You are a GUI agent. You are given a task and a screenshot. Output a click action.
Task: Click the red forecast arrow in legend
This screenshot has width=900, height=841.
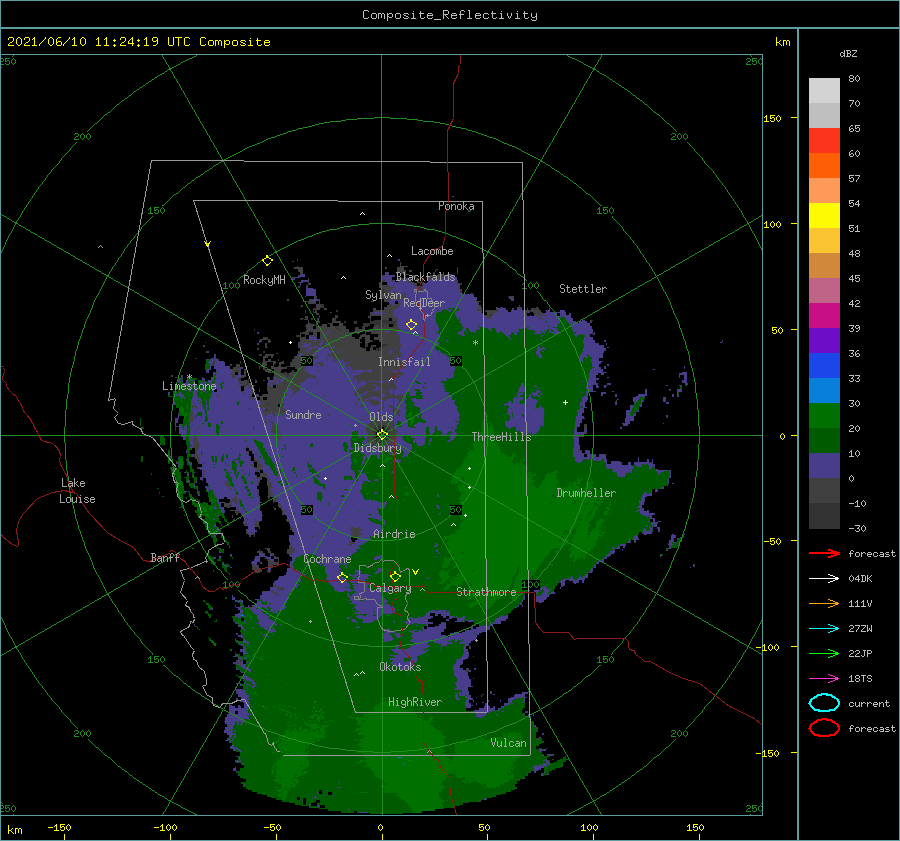coord(824,553)
